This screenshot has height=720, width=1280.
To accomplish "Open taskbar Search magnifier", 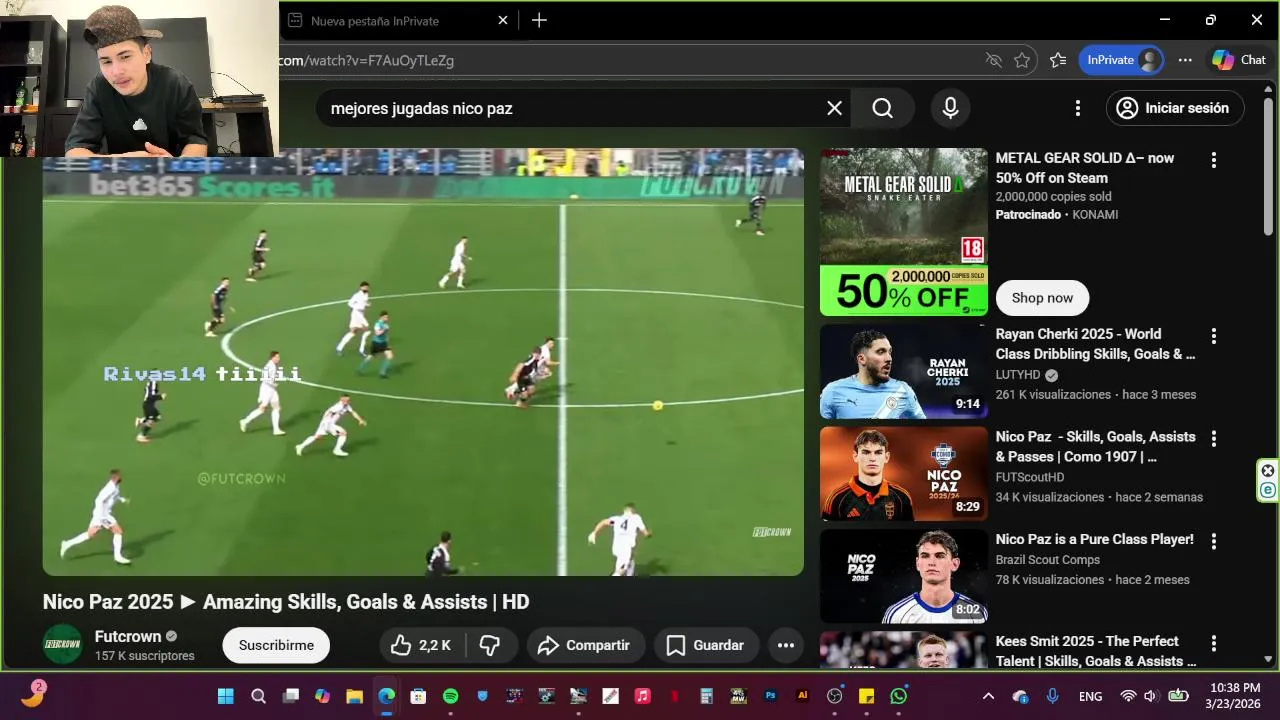I will [258, 696].
